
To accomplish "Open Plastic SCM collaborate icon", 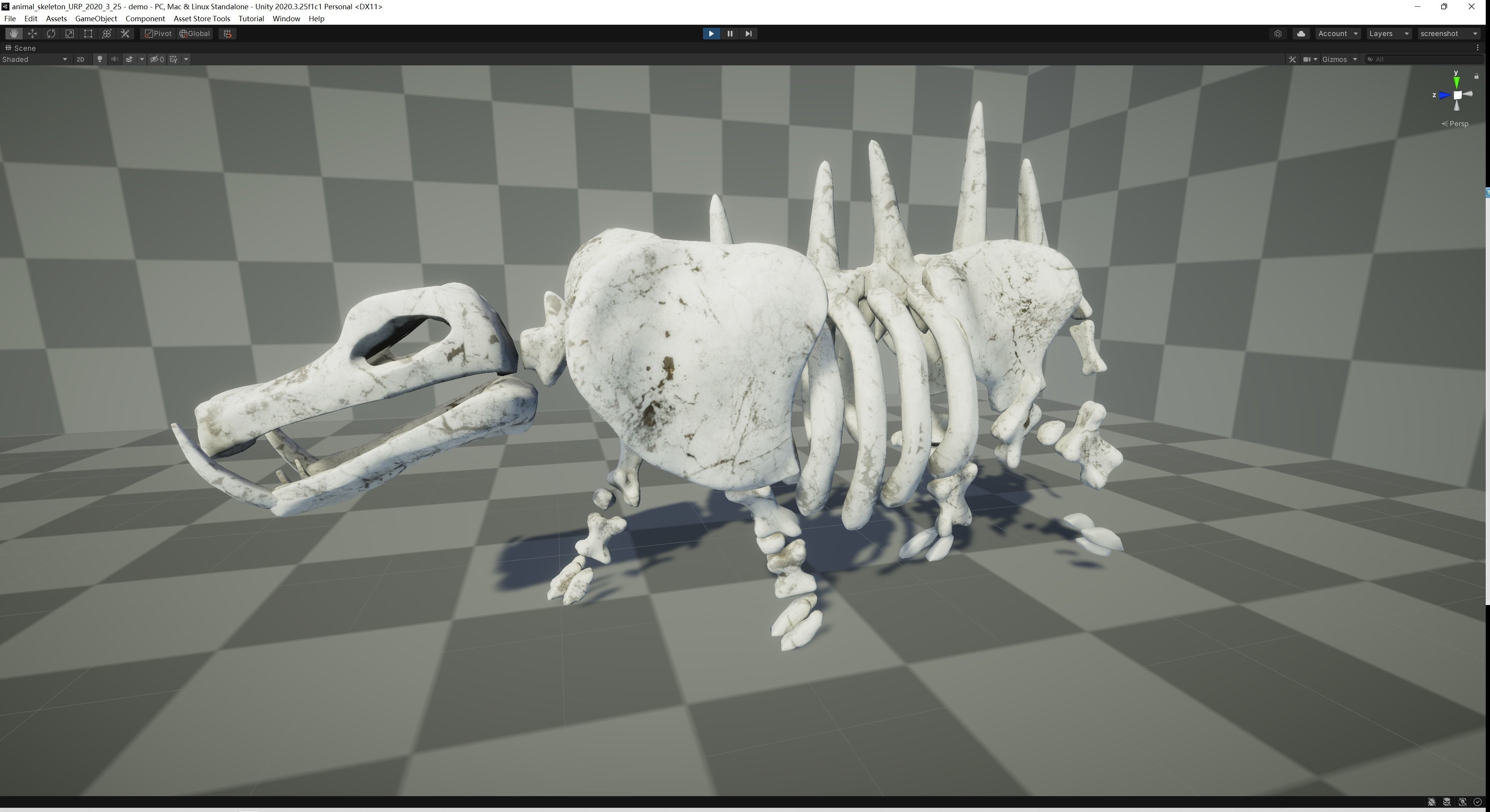I will (x=1278, y=34).
